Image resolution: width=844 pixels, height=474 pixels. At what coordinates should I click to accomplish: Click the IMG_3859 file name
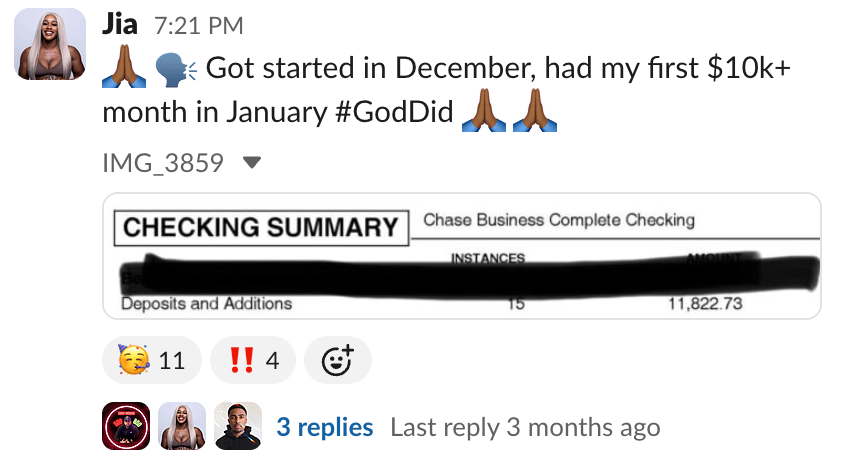(x=163, y=162)
